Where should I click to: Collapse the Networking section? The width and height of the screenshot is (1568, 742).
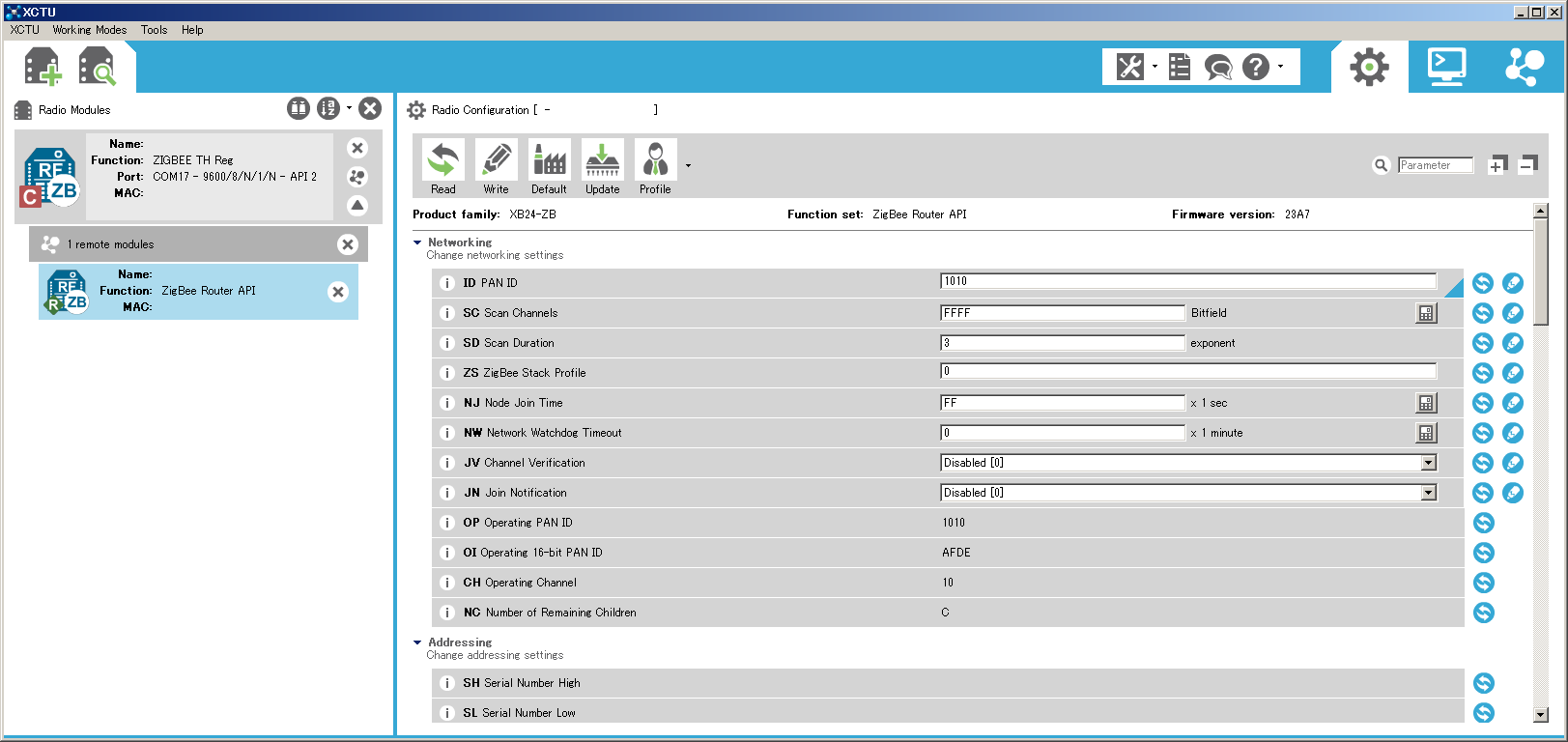[x=417, y=243]
